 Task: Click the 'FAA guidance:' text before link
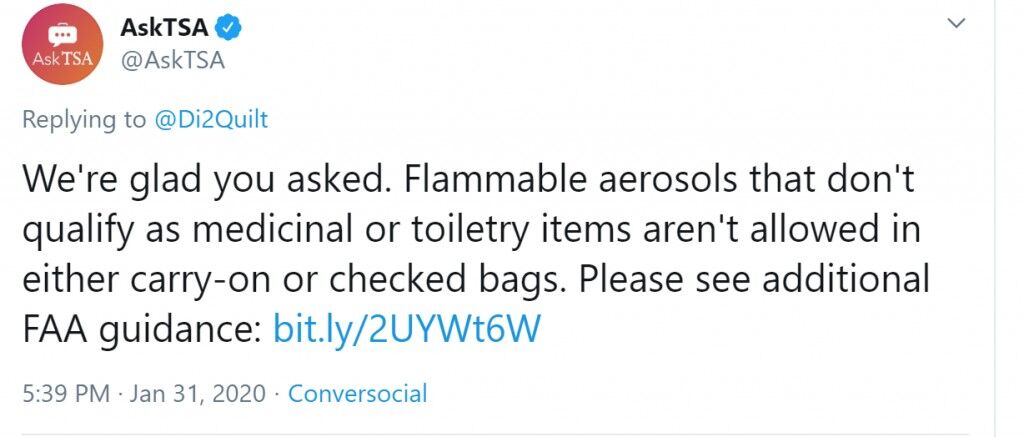point(142,329)
